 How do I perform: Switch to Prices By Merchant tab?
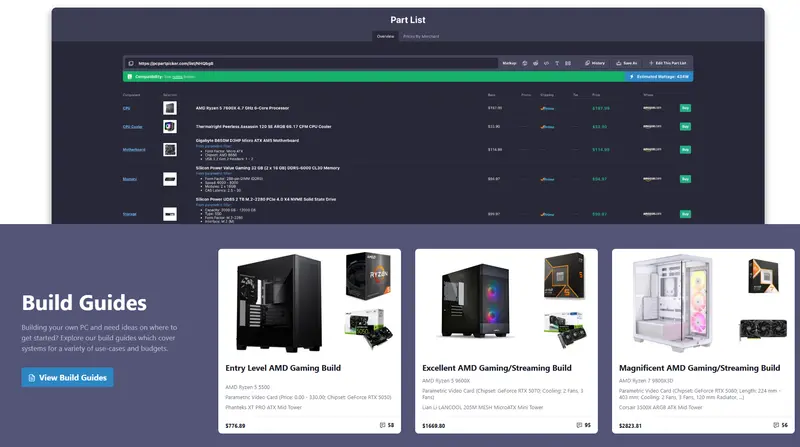(x=421, y=36)
